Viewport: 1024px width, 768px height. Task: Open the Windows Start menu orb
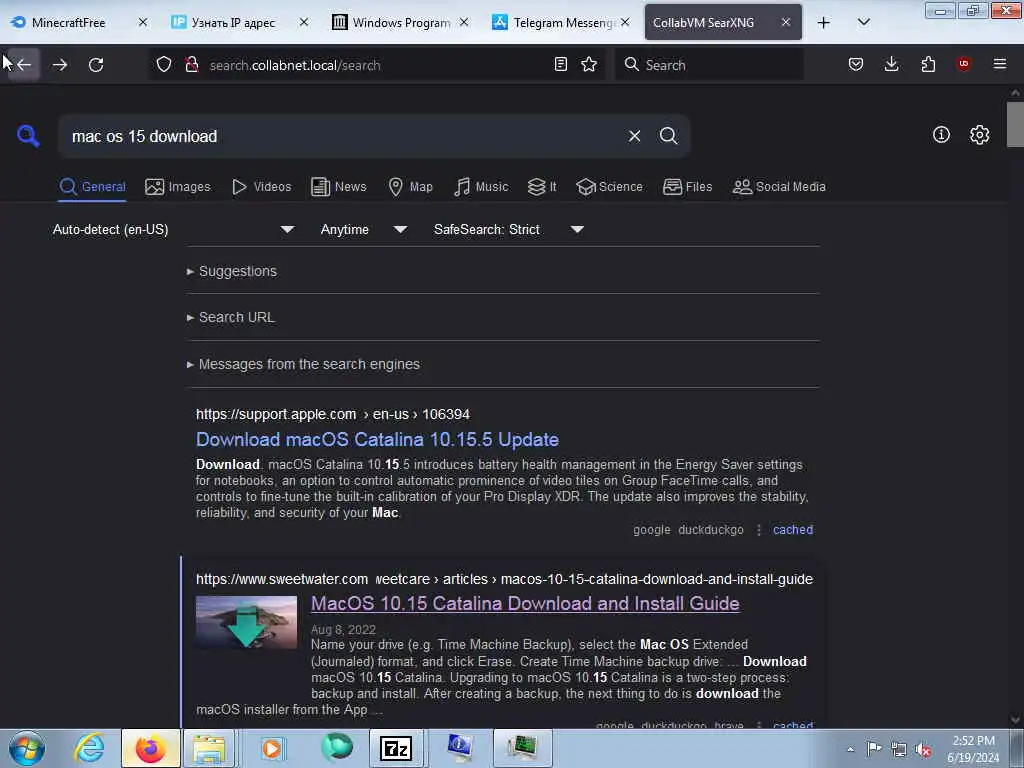pyautogui.click(x=27, y=748)
